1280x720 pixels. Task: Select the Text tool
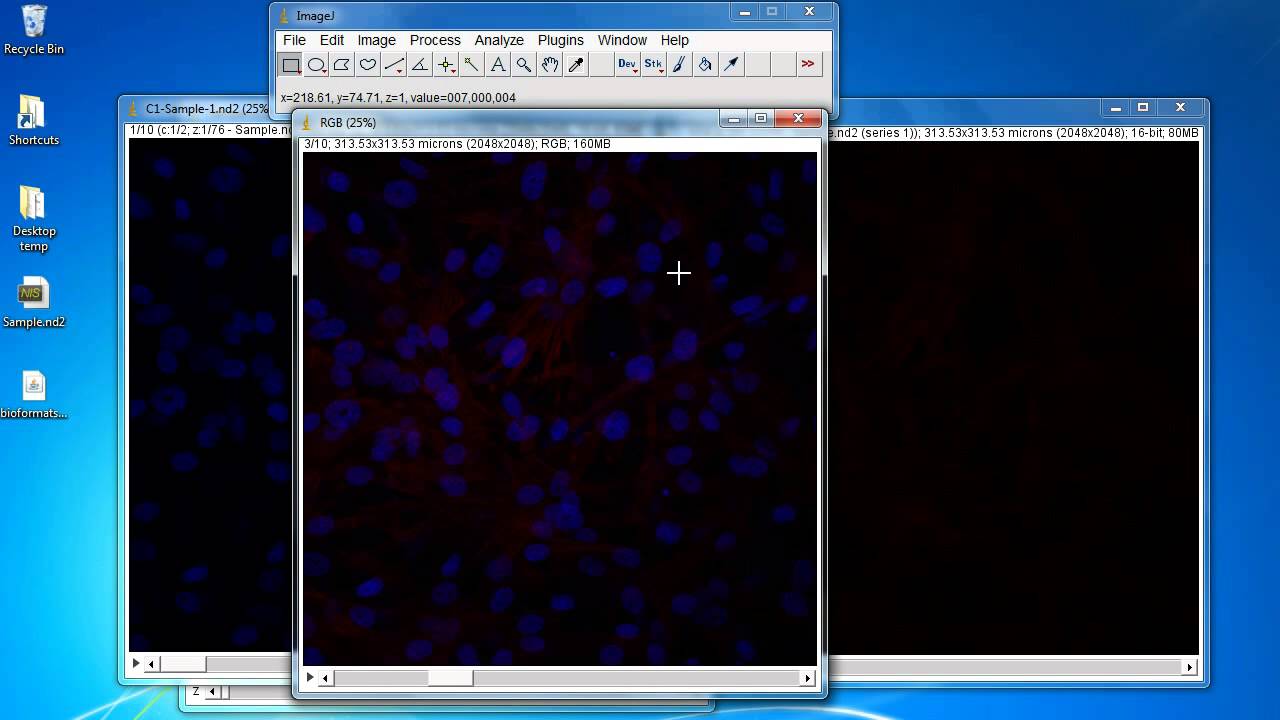click(x=498, y=65)
